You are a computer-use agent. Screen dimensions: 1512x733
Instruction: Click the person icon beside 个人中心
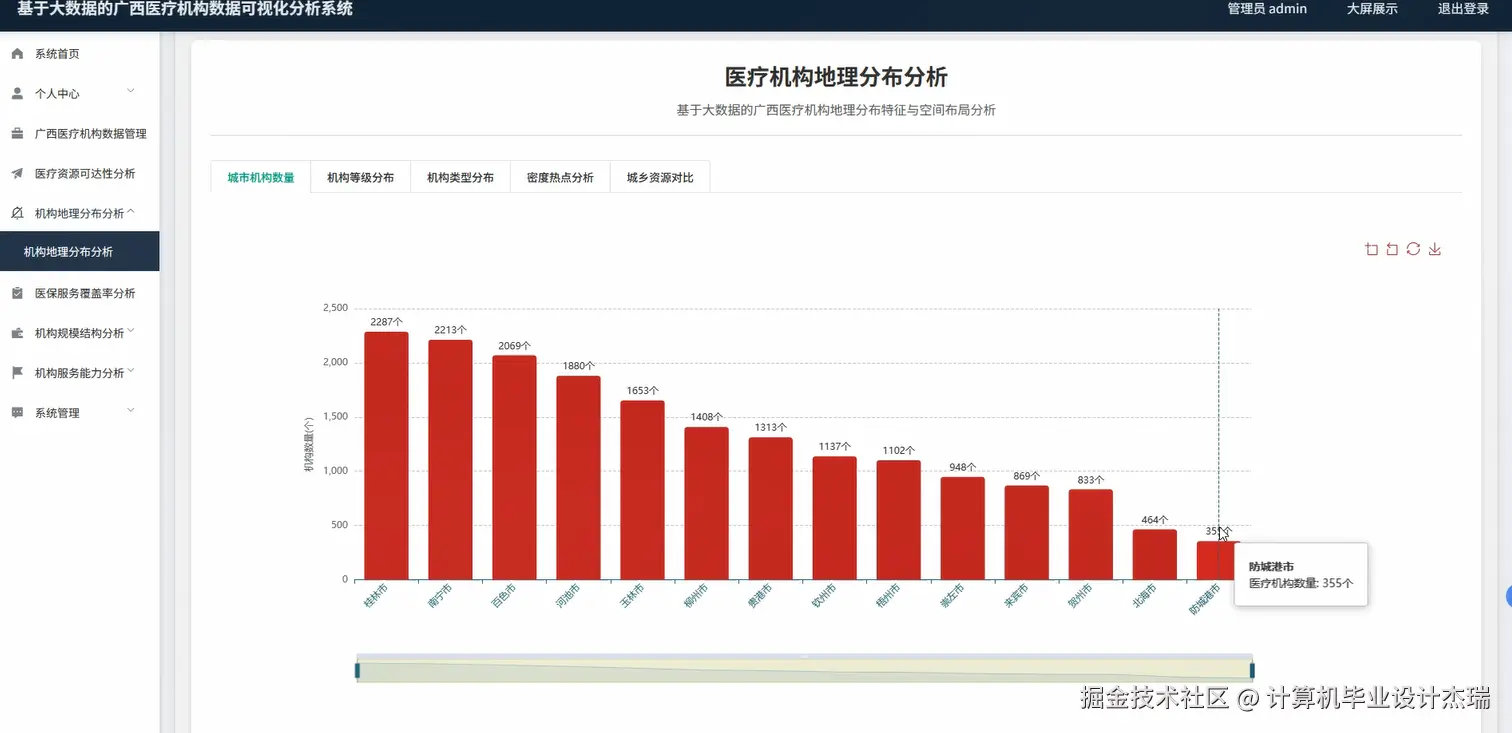tap(17, 94)
